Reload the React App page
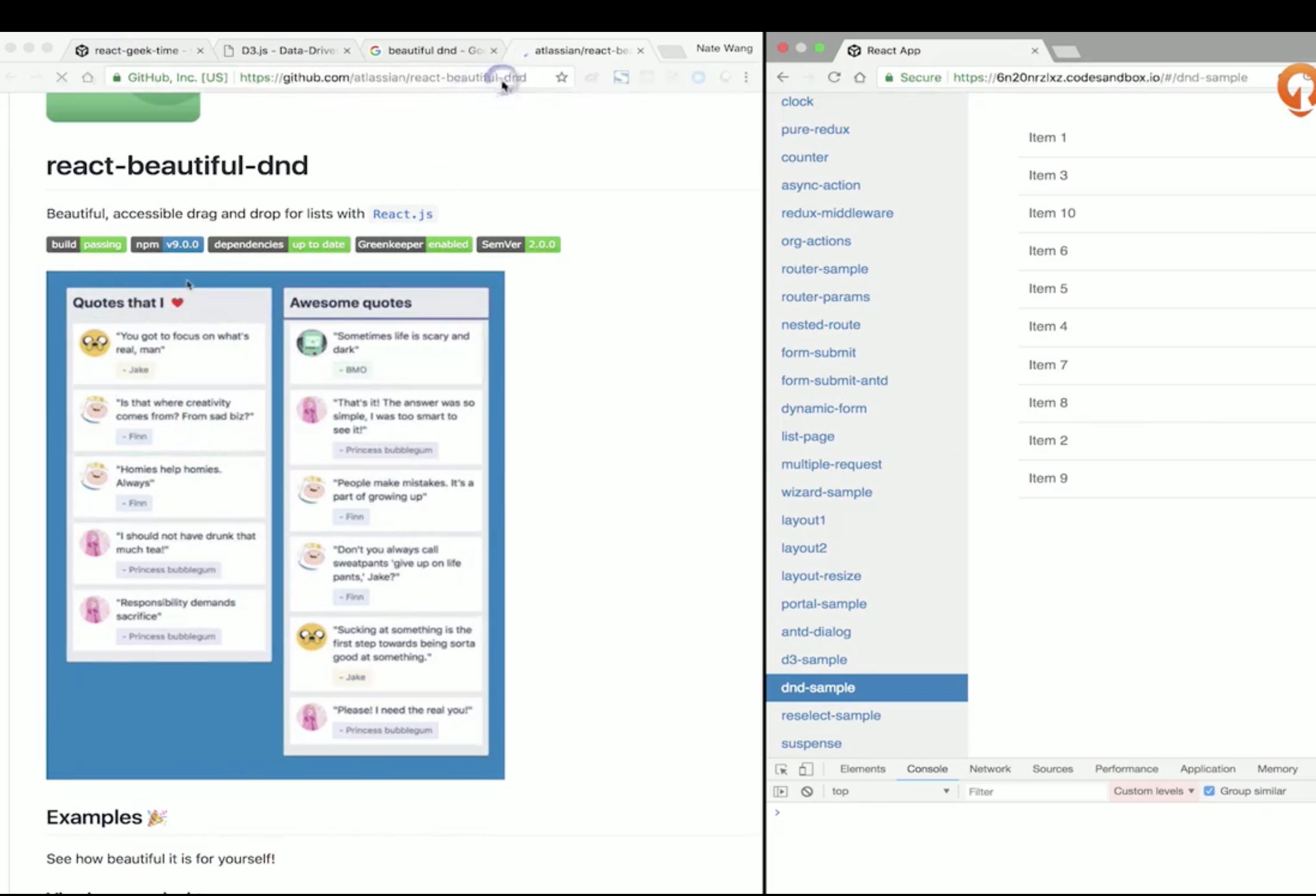This screenshot has width=1316, height=896. [x=834, y=78]
